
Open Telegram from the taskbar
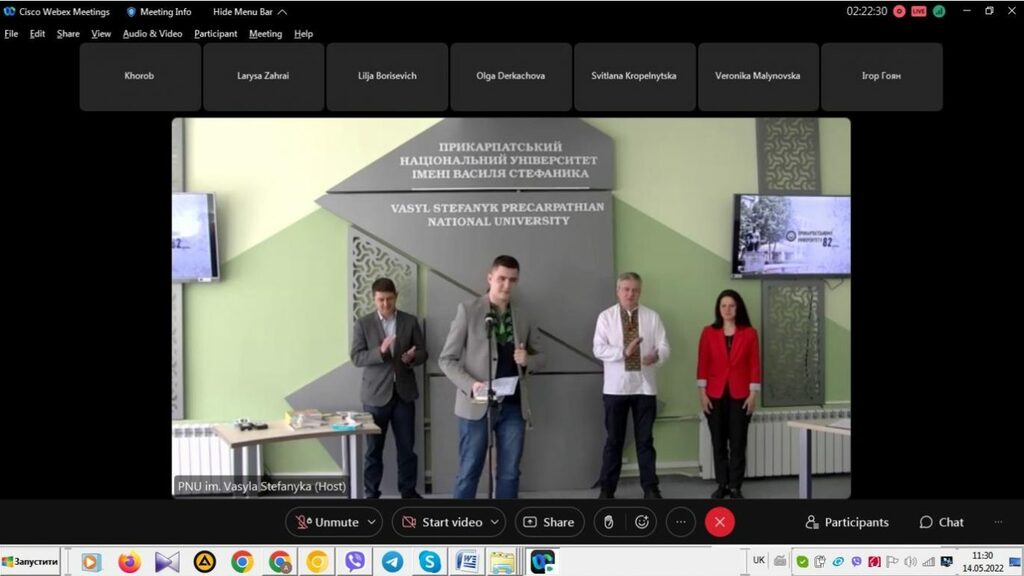[x=392, y=562]
